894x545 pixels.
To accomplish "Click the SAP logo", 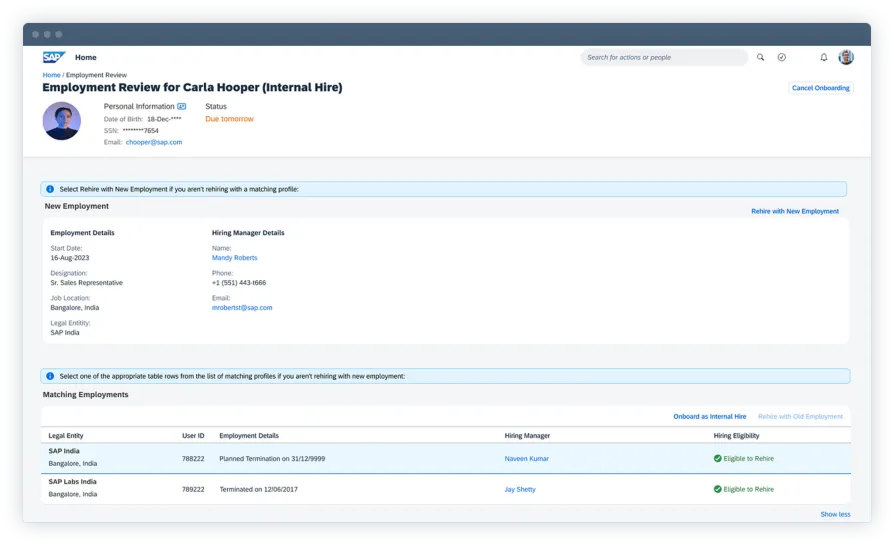I will click(53, 58).
